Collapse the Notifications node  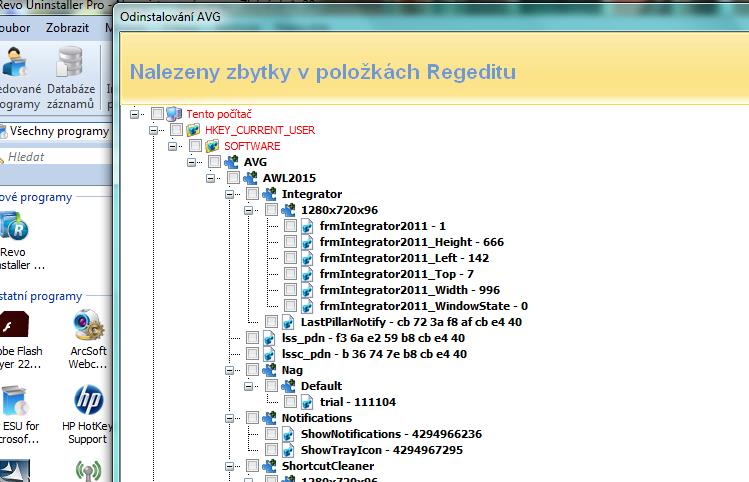click(x=230, y=418)
